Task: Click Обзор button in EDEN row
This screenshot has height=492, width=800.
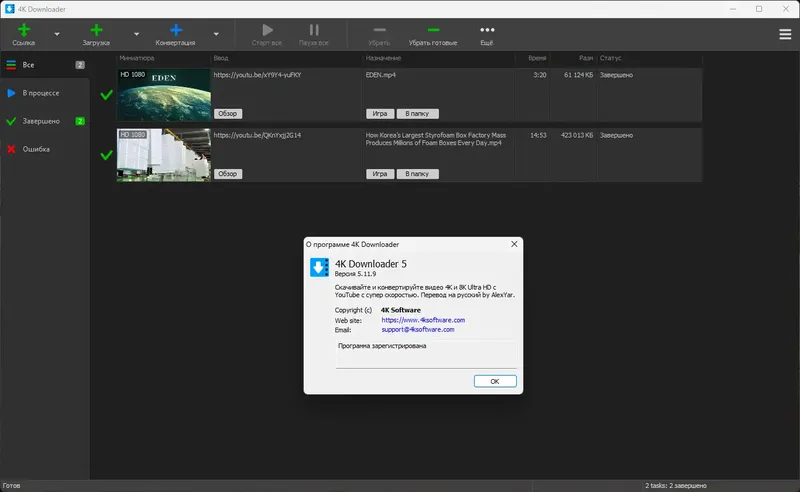Action: pyautogui.click(x=228, y=114)
